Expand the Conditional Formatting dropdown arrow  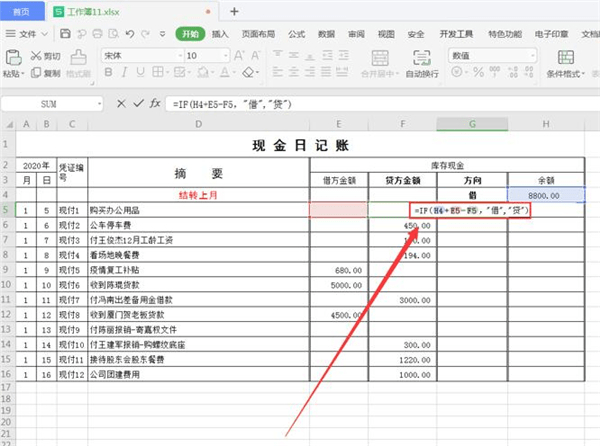coord(583,74)
